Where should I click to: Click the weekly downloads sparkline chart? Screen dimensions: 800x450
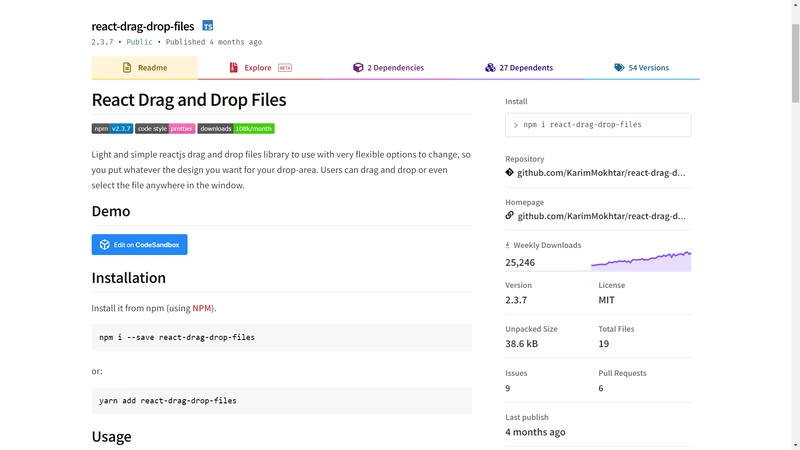tap(640, 260)
